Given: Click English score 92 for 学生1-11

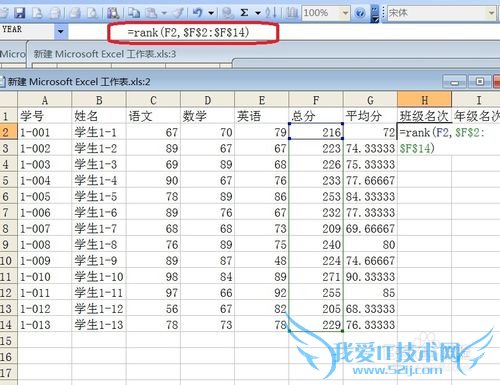Looking at the screenshot, I should pyautogui.click(x=262, y=293).
